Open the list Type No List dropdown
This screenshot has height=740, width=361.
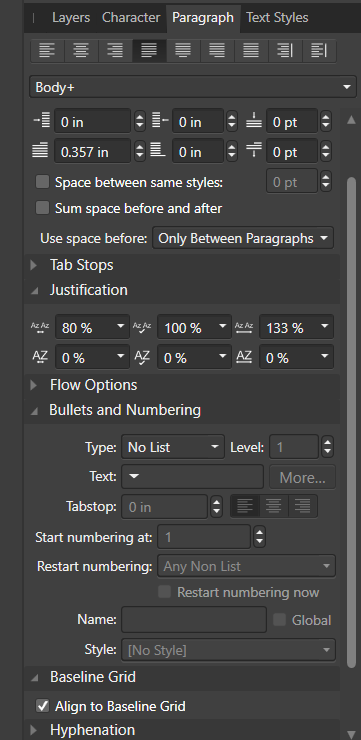tap(173, 447)
